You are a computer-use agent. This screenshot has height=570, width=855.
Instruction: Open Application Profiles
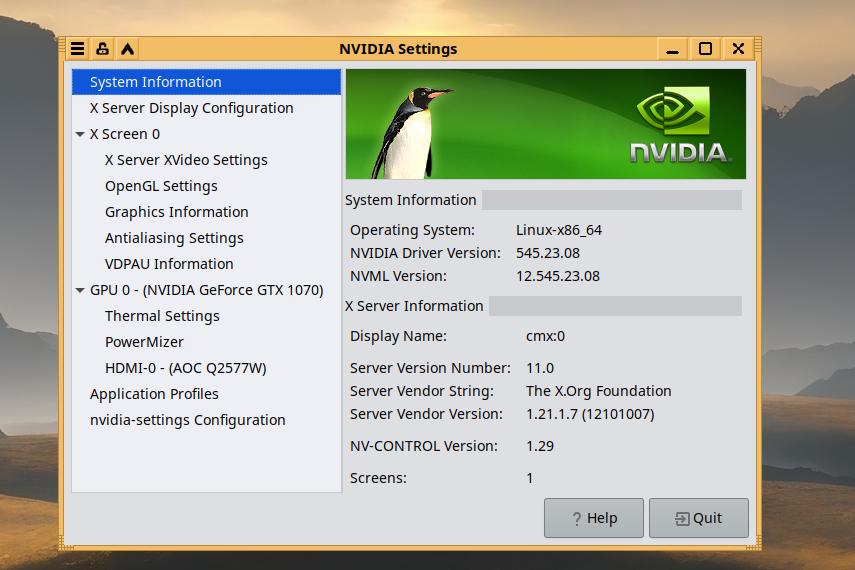[x=154, y=394]
